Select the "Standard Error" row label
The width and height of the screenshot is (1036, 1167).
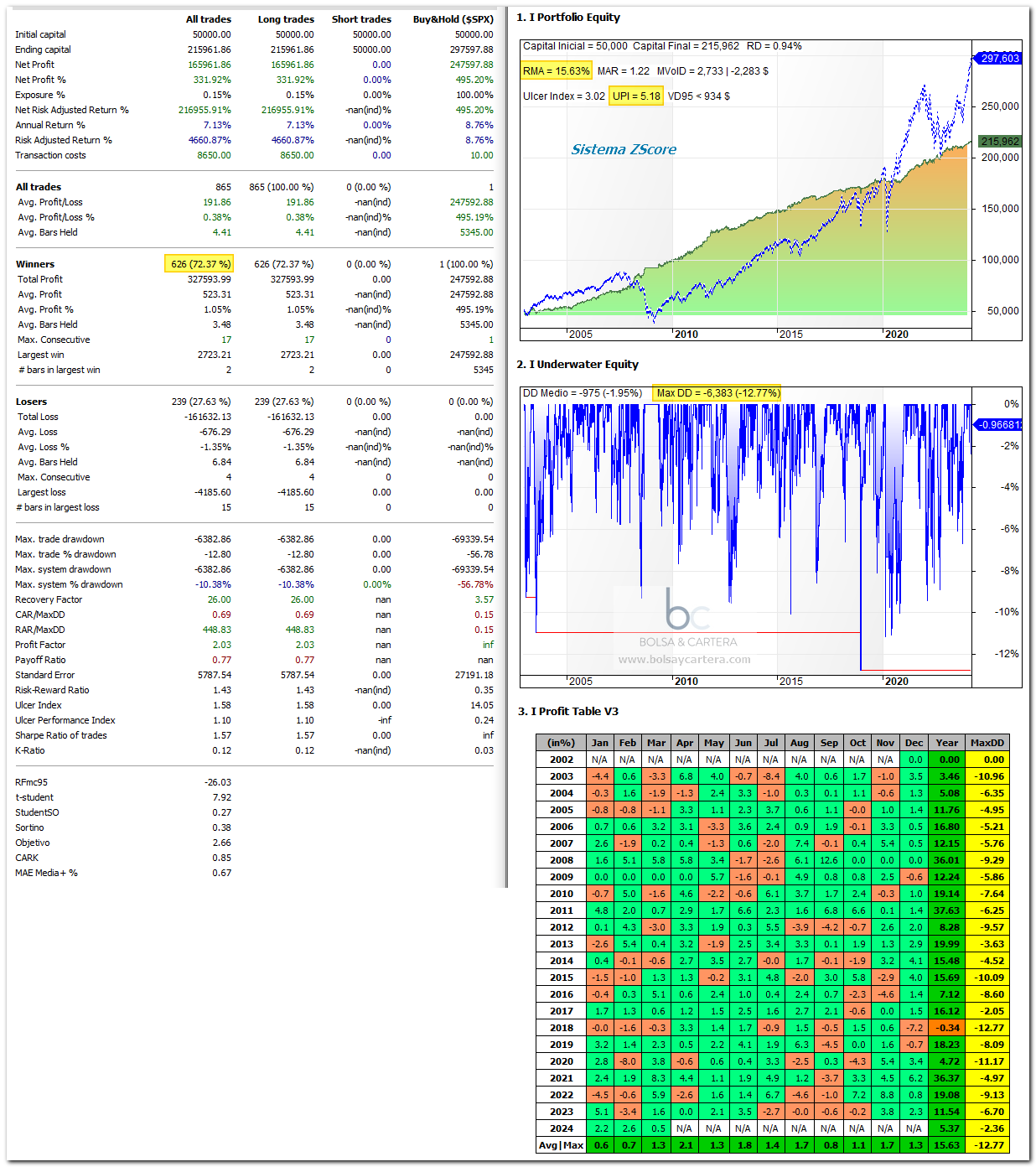coord(44,675)
